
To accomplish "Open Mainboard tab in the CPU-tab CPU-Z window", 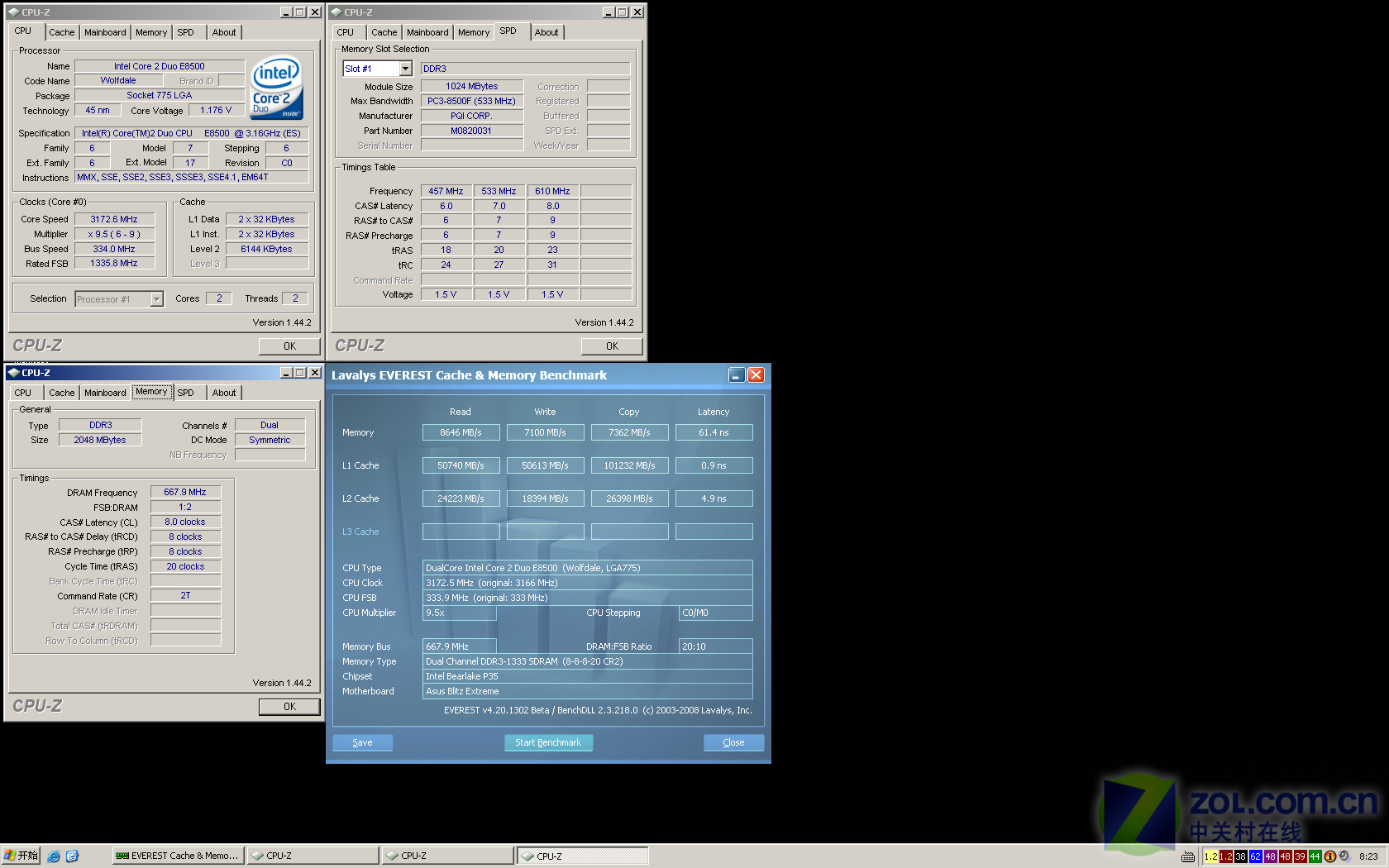I will click(105, 32).
